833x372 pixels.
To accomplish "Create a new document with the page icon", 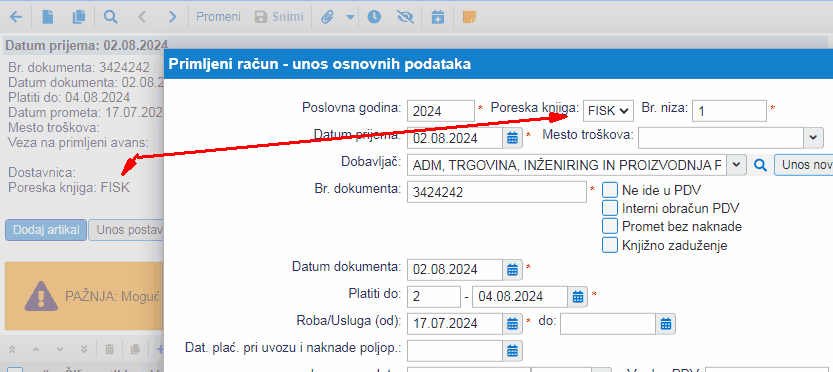I will point(48,17).
